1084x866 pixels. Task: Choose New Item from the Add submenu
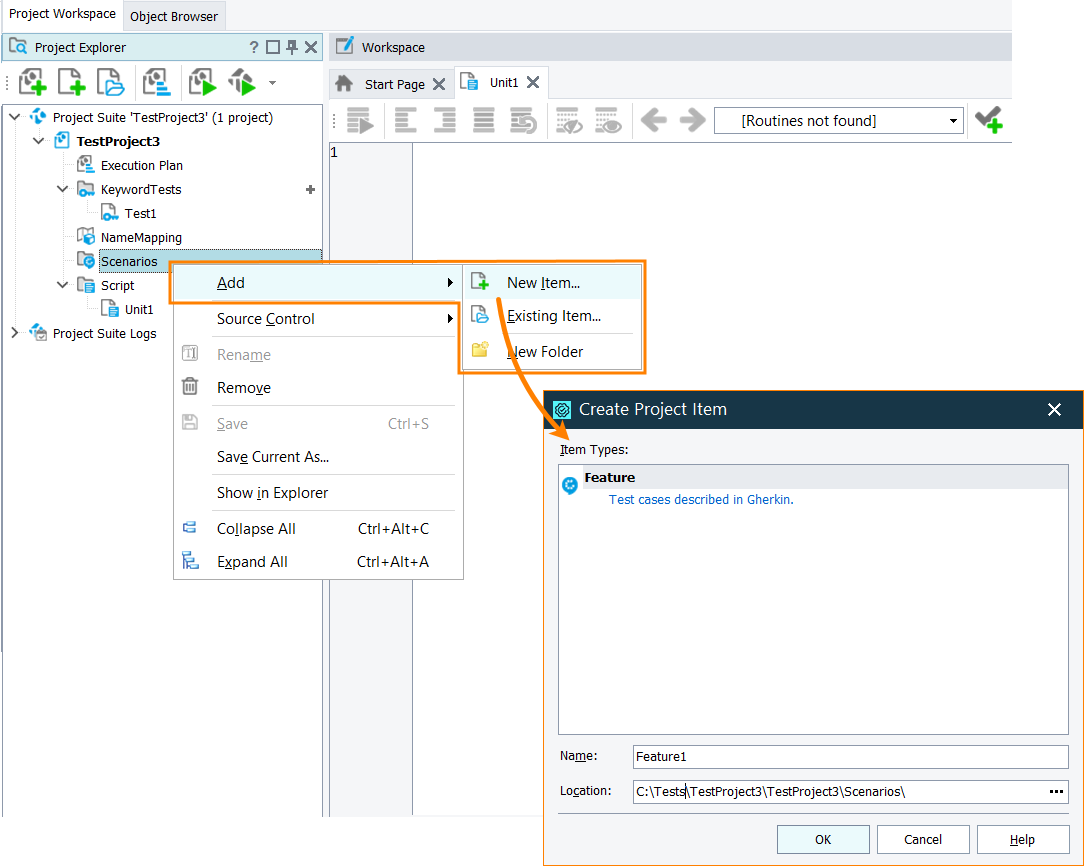coord(541,281)
